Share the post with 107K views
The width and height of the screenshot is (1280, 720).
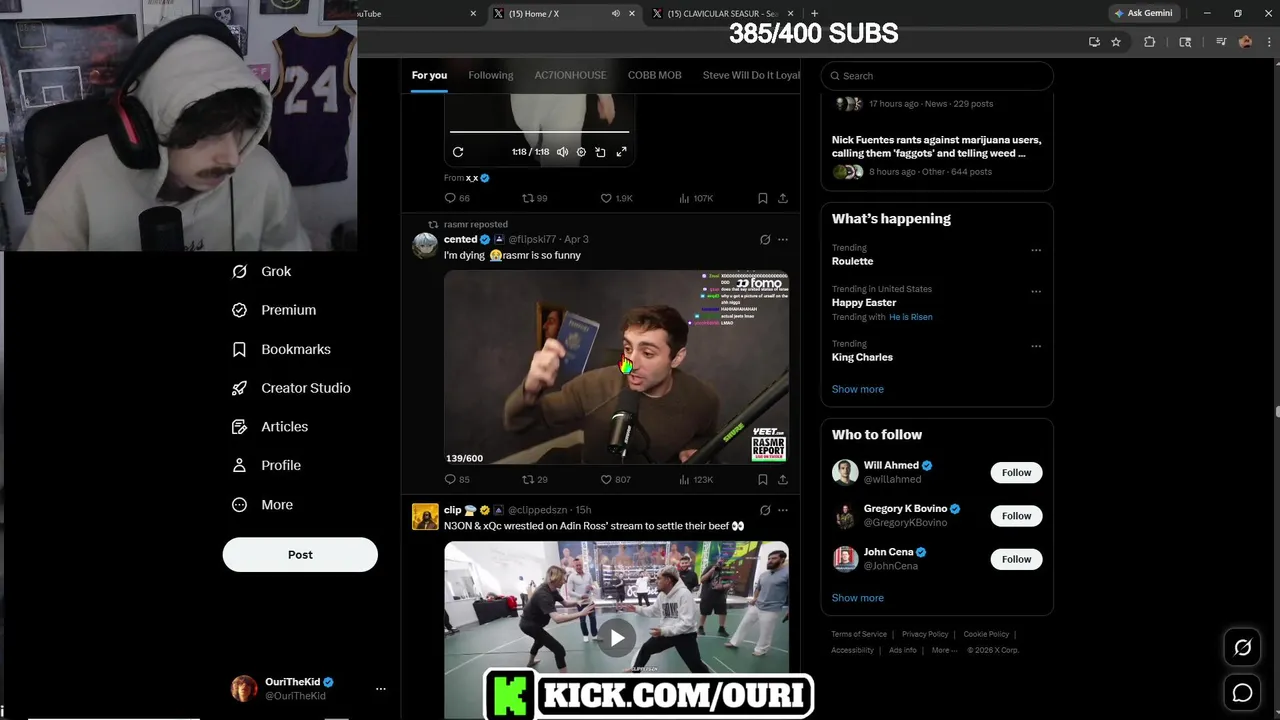(x=782, y=198)
